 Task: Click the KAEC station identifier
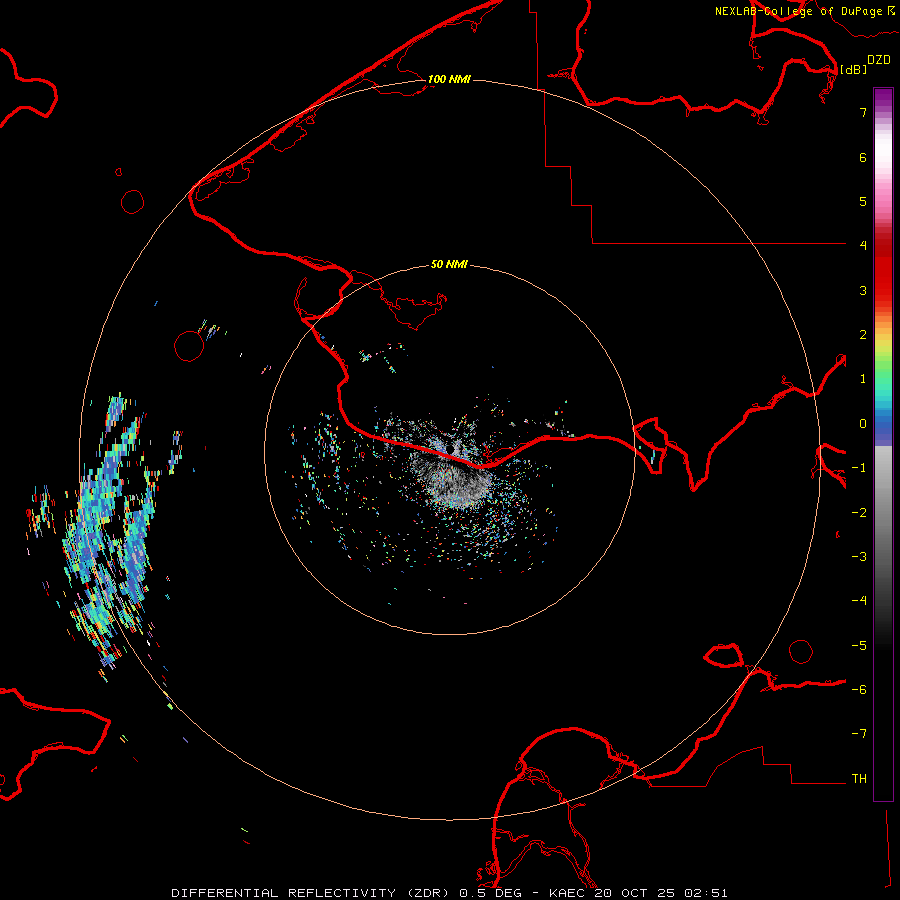[568, 893]
